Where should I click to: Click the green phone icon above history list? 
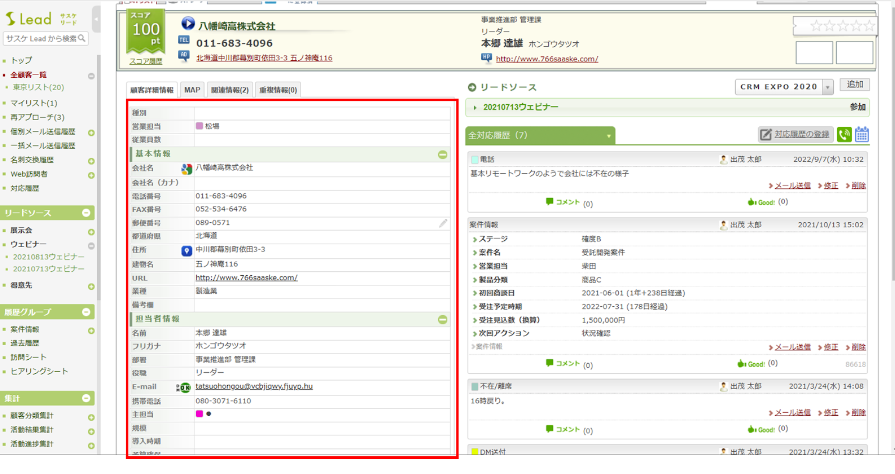tap(845, 135)
